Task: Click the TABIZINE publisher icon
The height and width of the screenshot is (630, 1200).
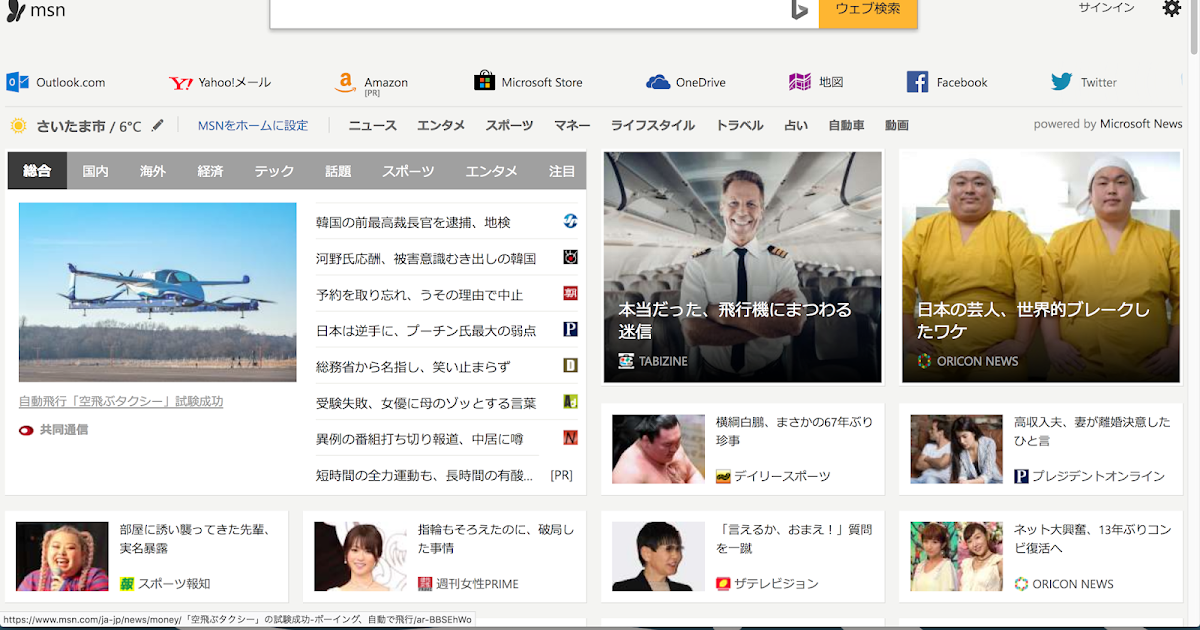Action: point(624,361)
